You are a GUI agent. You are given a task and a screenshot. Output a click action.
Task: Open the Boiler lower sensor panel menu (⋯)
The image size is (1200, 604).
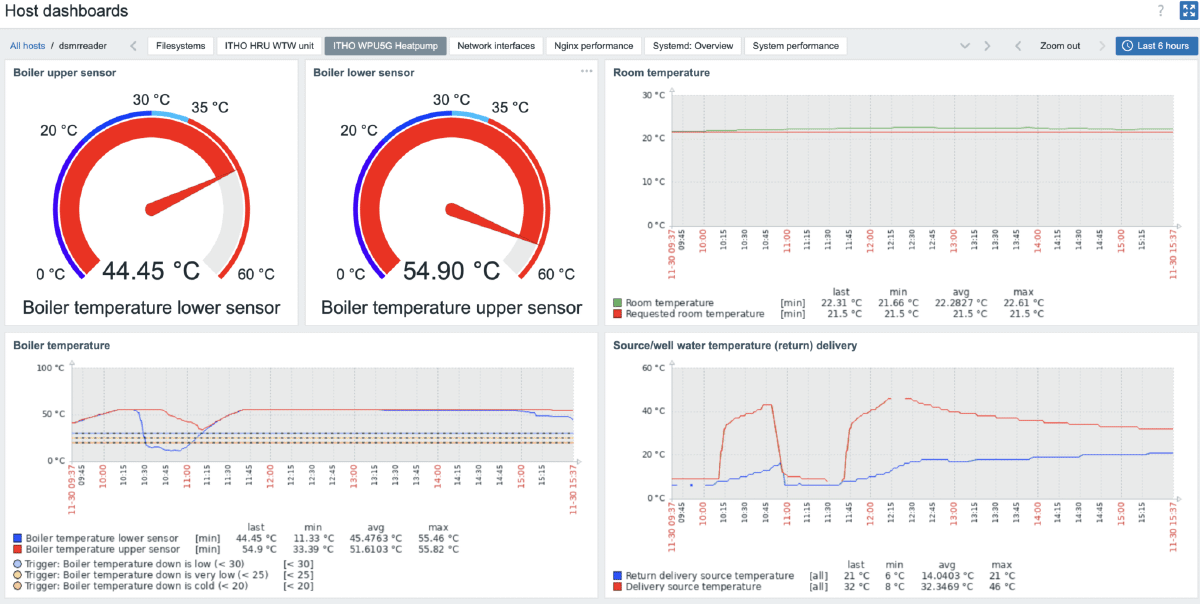586,70
